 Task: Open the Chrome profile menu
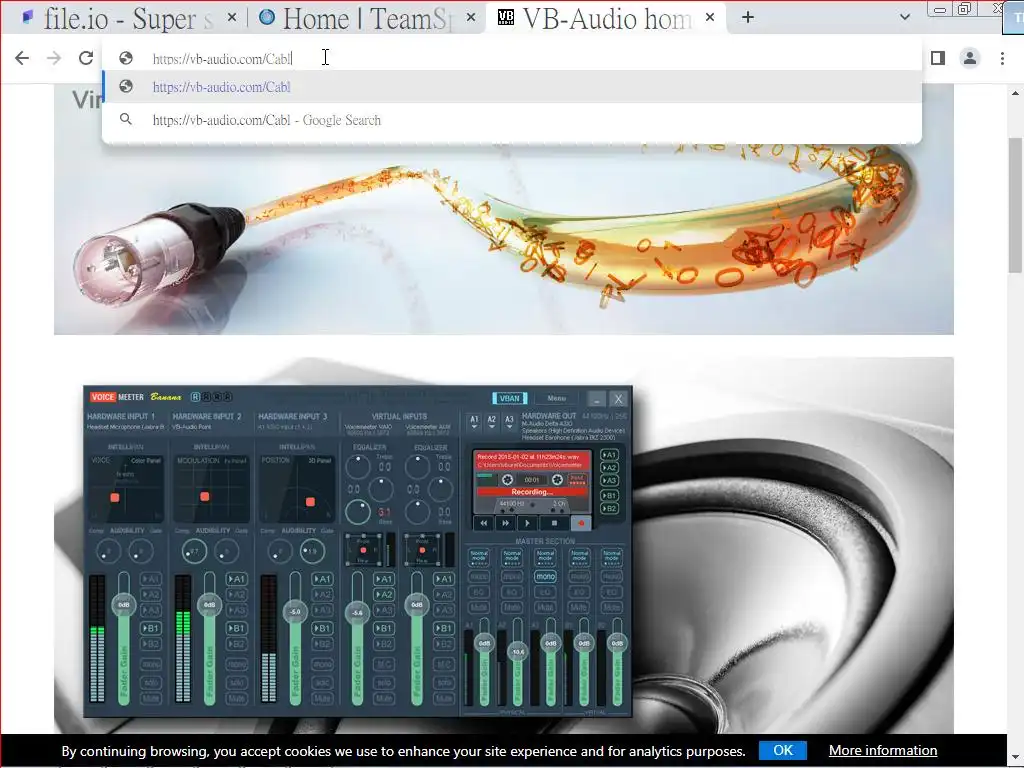(x=970, y=58)
